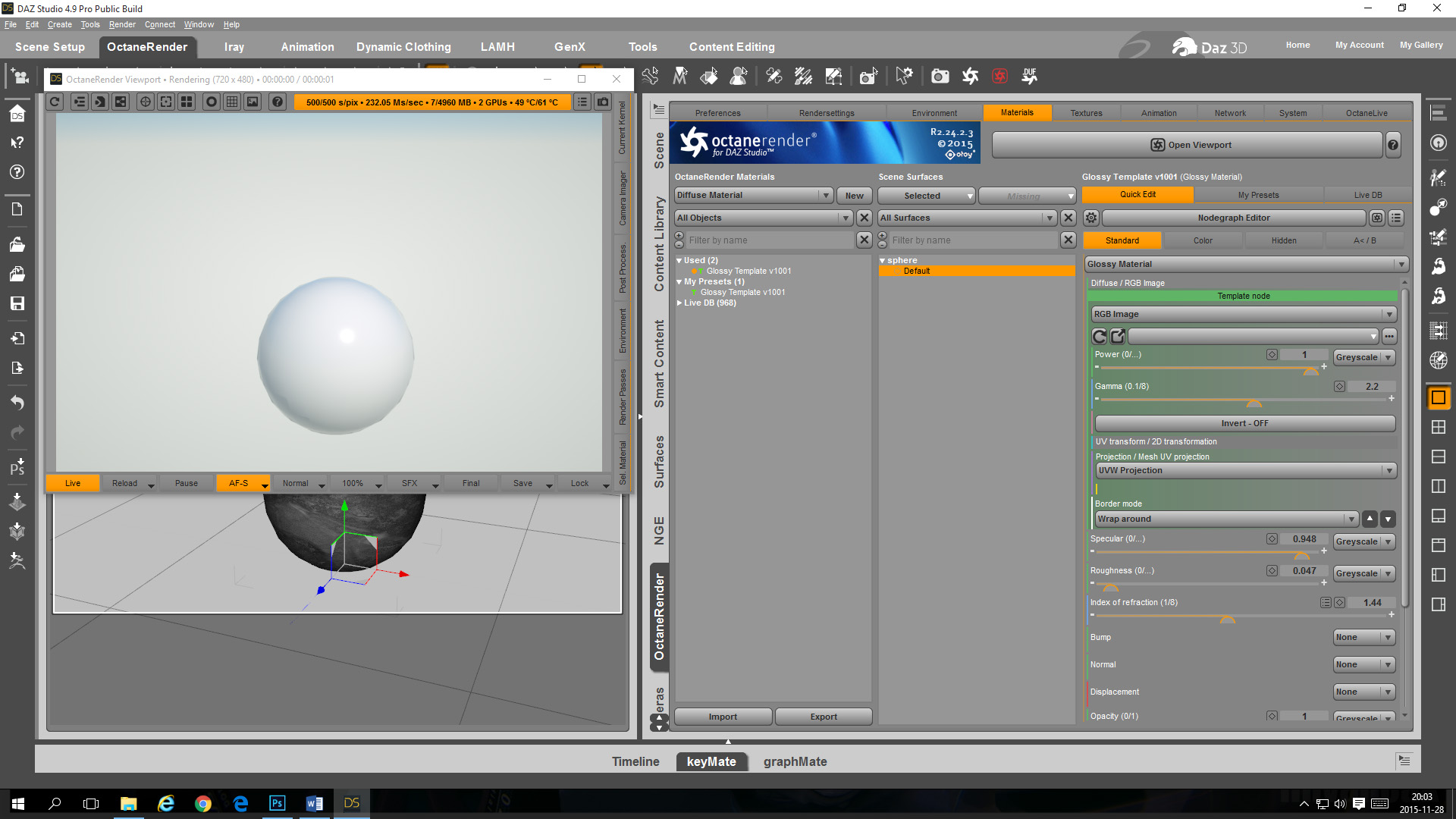1456x819 pixels.
Task: Click the Export materials button
Action: point(823,717)
